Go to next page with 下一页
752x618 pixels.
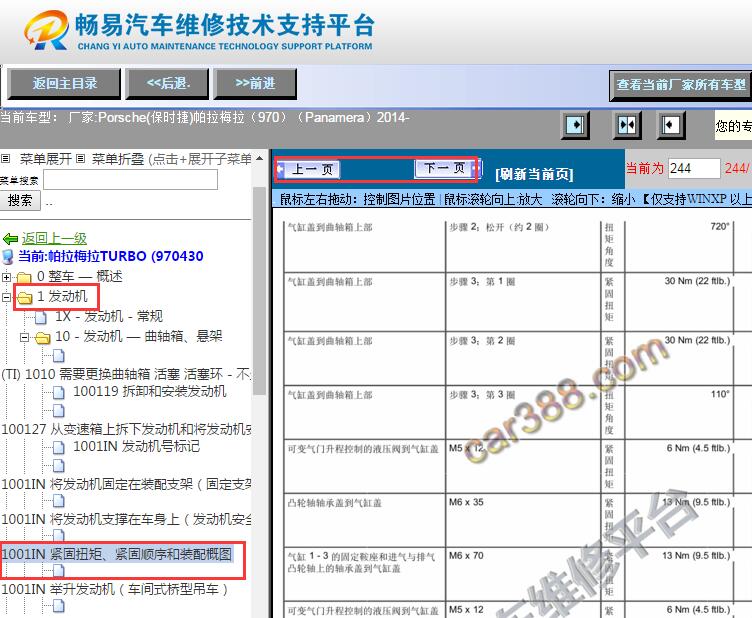point(448,168)
